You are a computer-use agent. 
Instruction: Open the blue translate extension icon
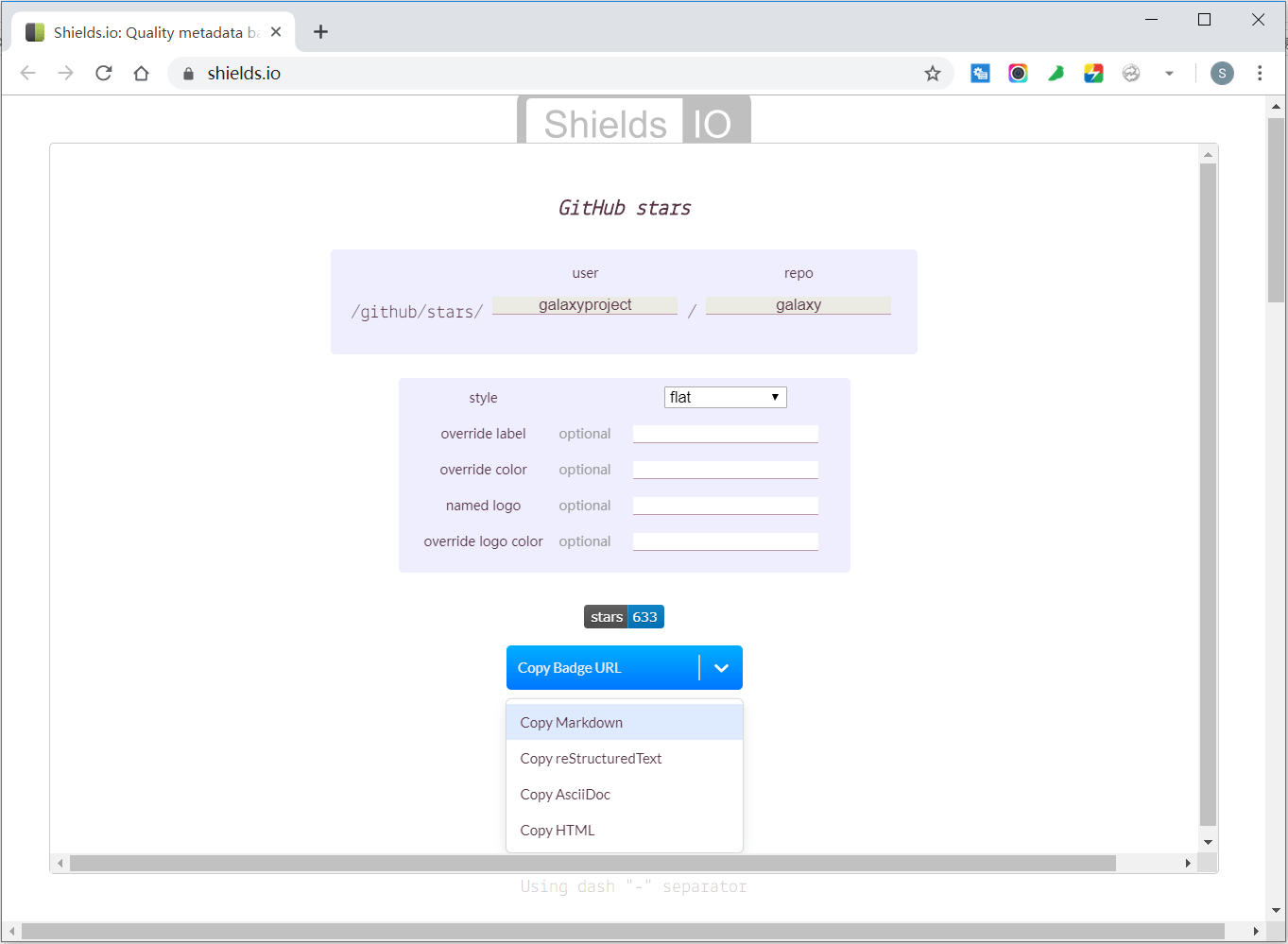pyautogui.click(x=980, y=73)
